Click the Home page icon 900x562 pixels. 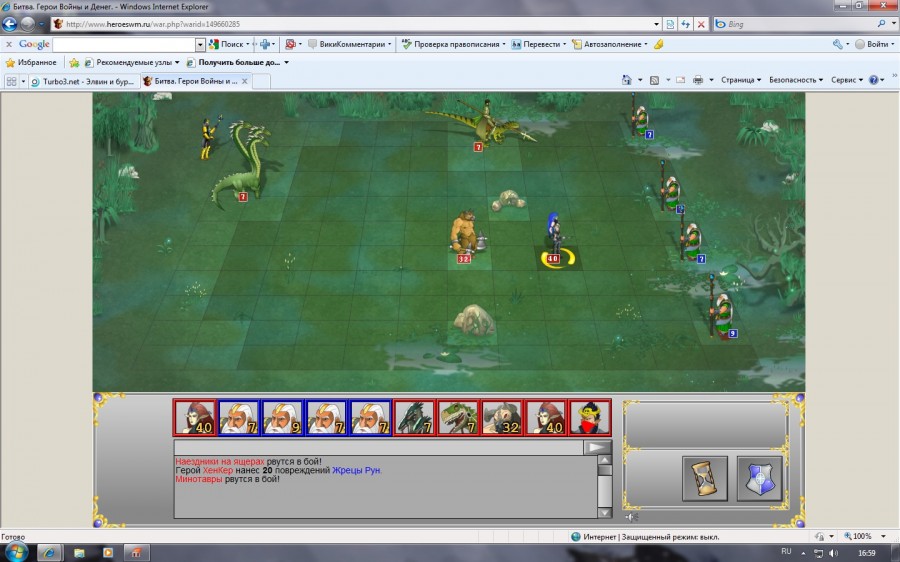pos(627,80)
